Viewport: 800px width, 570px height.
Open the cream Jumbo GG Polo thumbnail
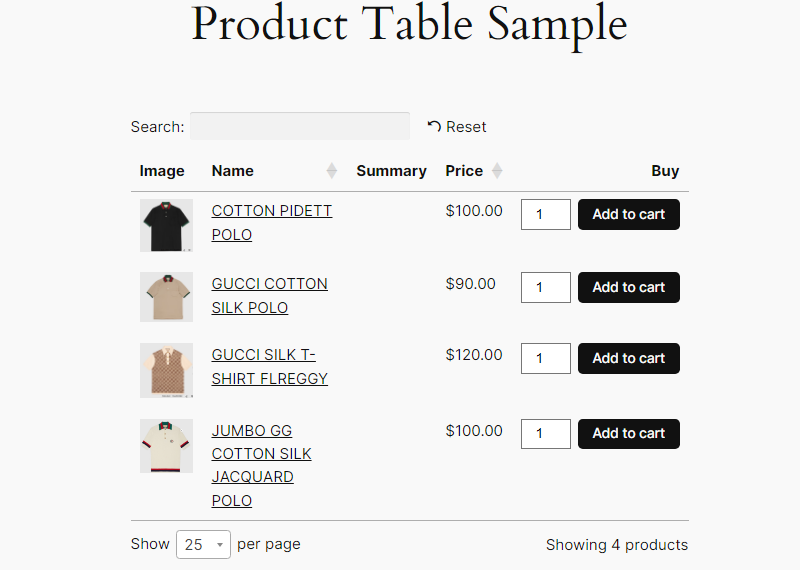[x=166, y=446]
